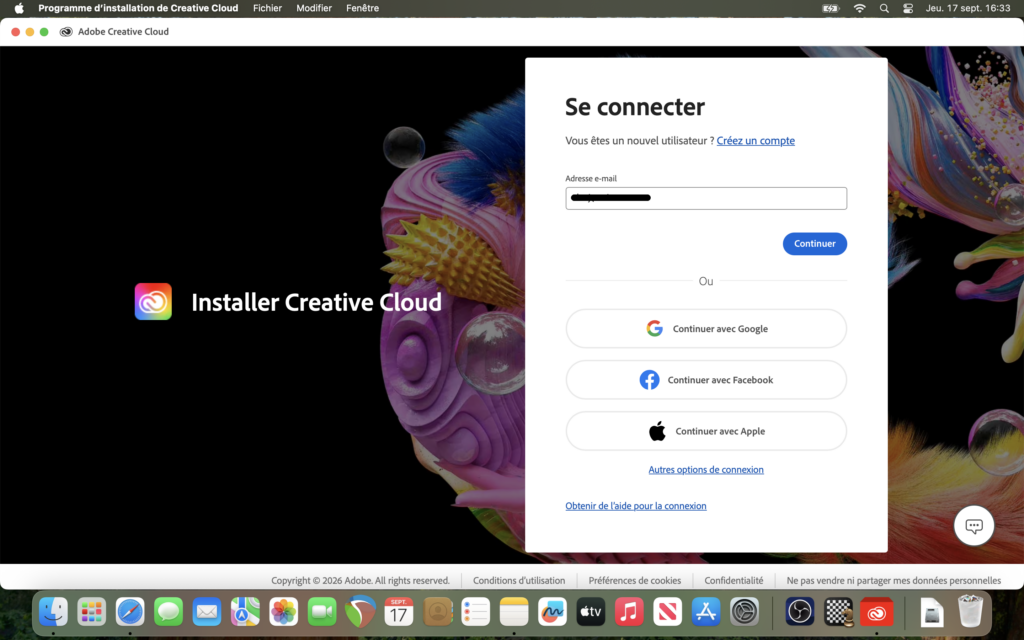Open Reminders from the dock
This screenshot has width=1024, height=640.
pyautogui.click(x=475, y=612)
